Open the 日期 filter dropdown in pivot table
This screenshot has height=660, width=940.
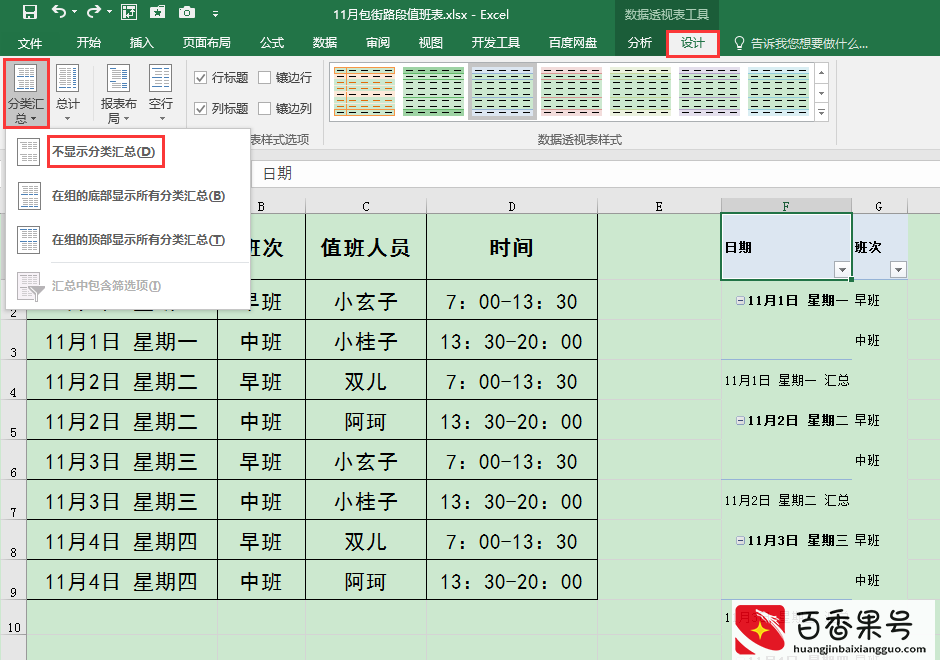(842, 270)
